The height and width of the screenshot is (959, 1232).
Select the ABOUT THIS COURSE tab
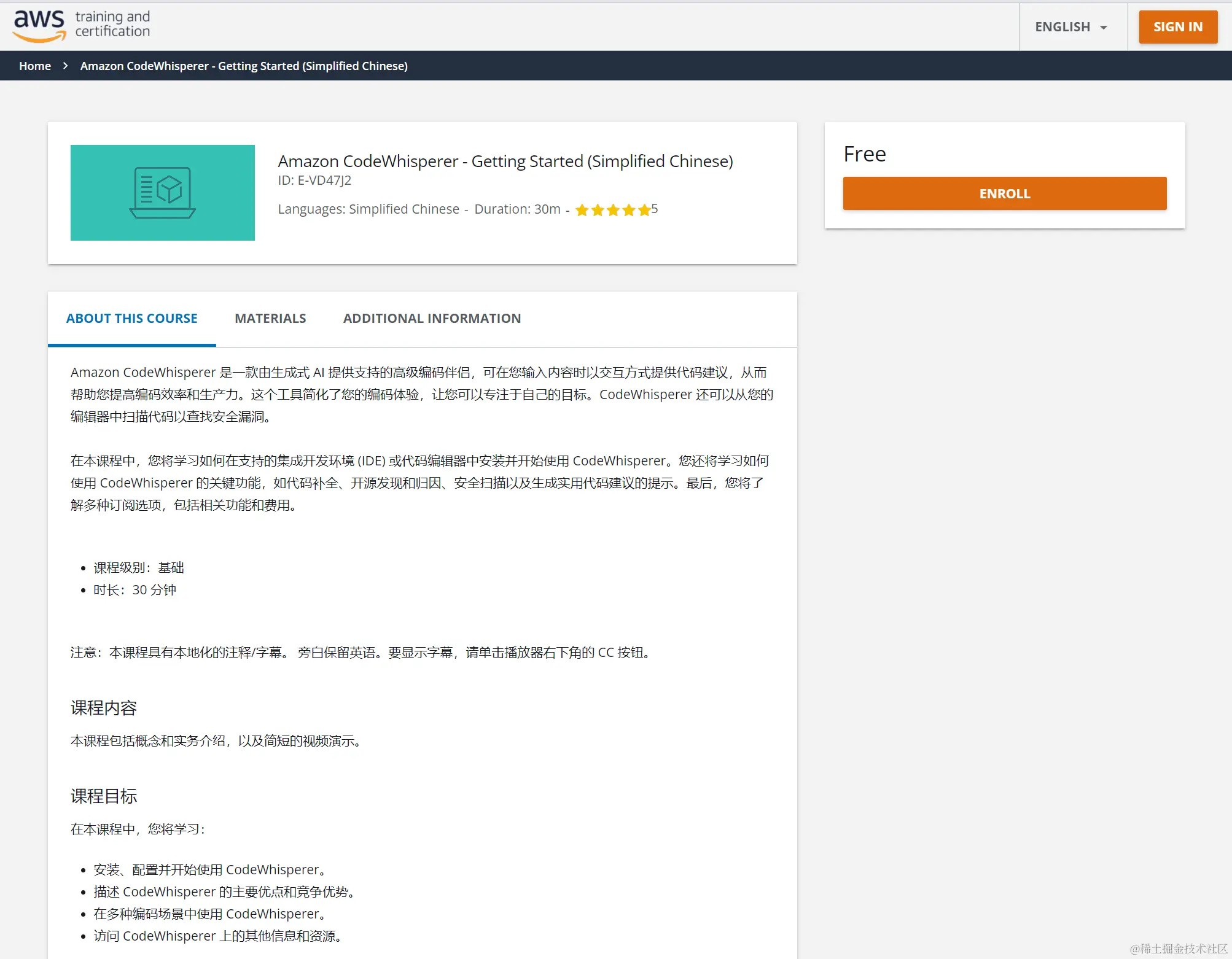pyautogui.click(x=131, y=319)
